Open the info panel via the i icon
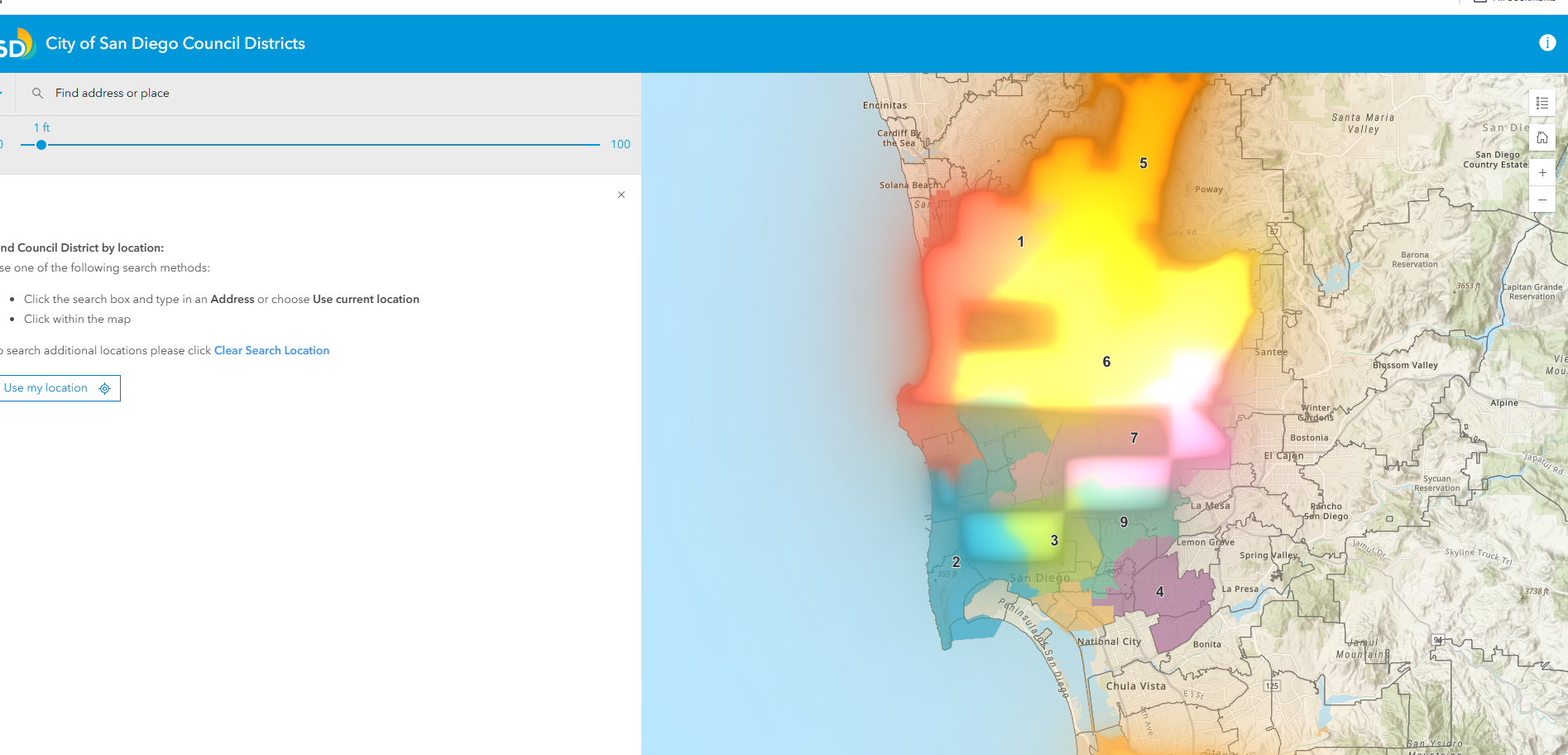This screenshot has width=1568, height=755. (x=1547, y=42)
